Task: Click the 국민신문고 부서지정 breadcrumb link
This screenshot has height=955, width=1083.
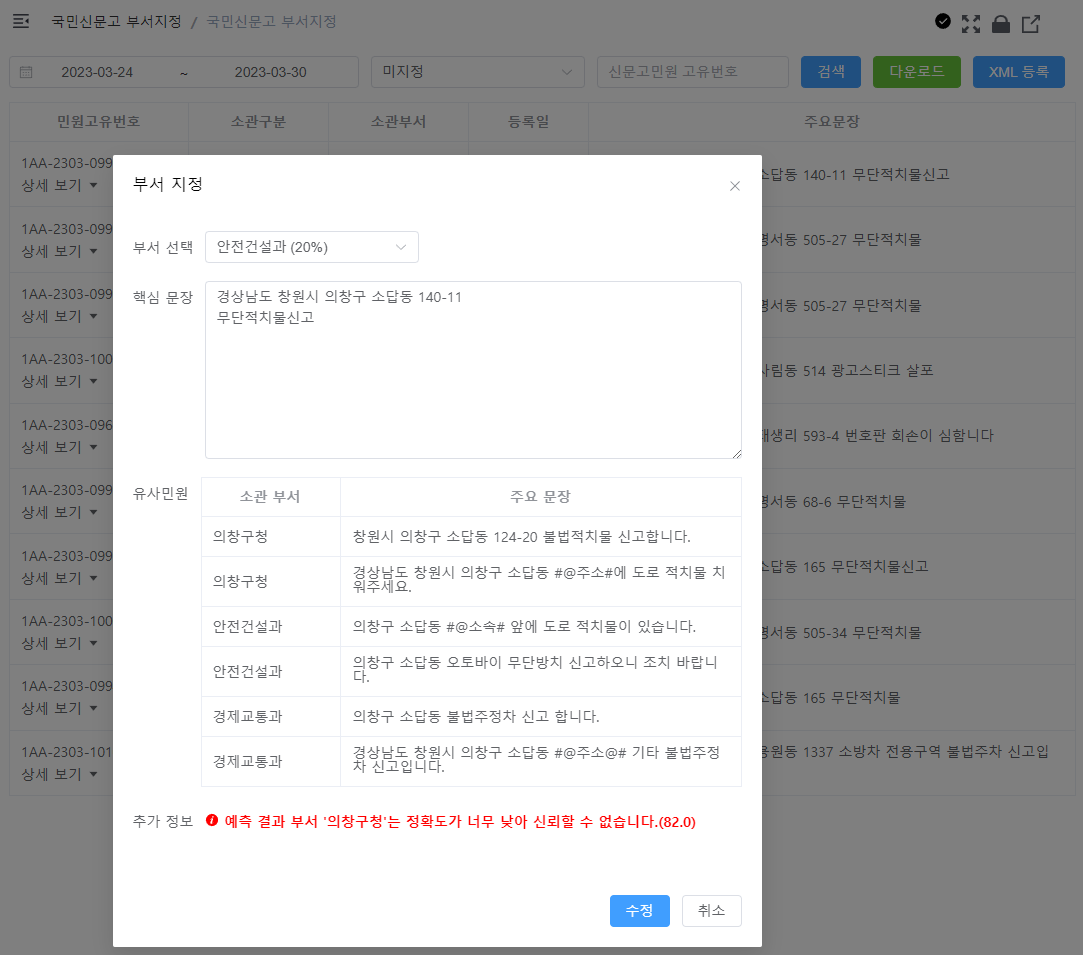Action: tap(117, 22)
